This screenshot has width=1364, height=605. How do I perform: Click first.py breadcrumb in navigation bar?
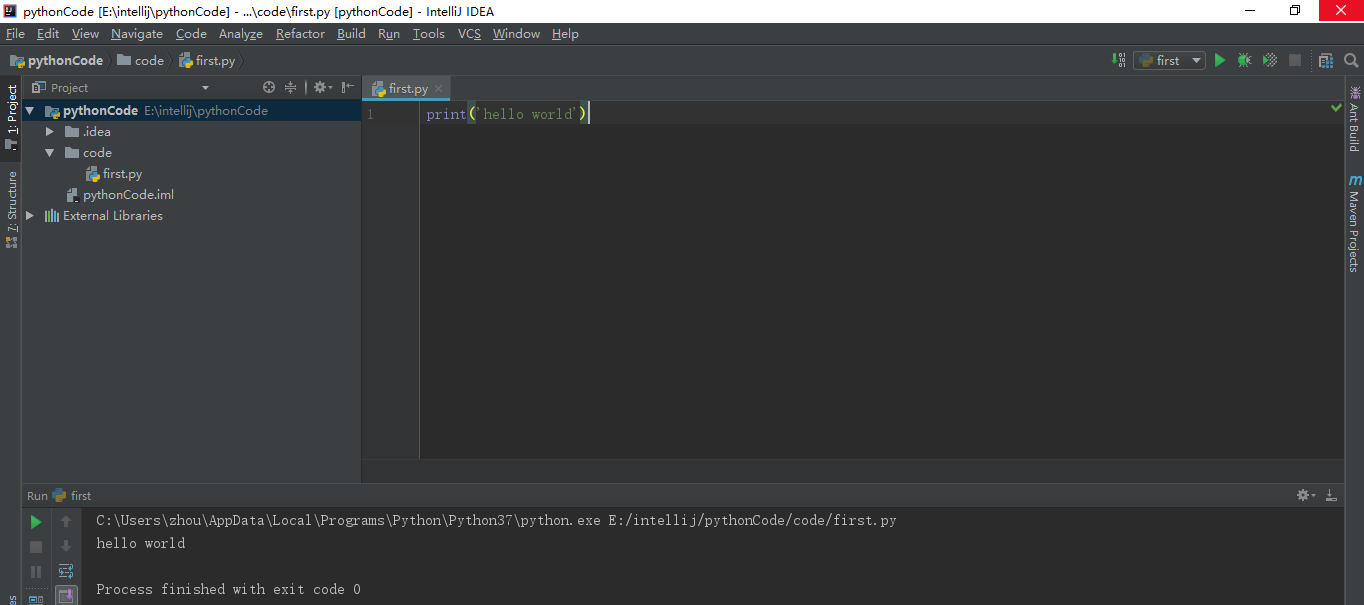click(x=207, y=60)
